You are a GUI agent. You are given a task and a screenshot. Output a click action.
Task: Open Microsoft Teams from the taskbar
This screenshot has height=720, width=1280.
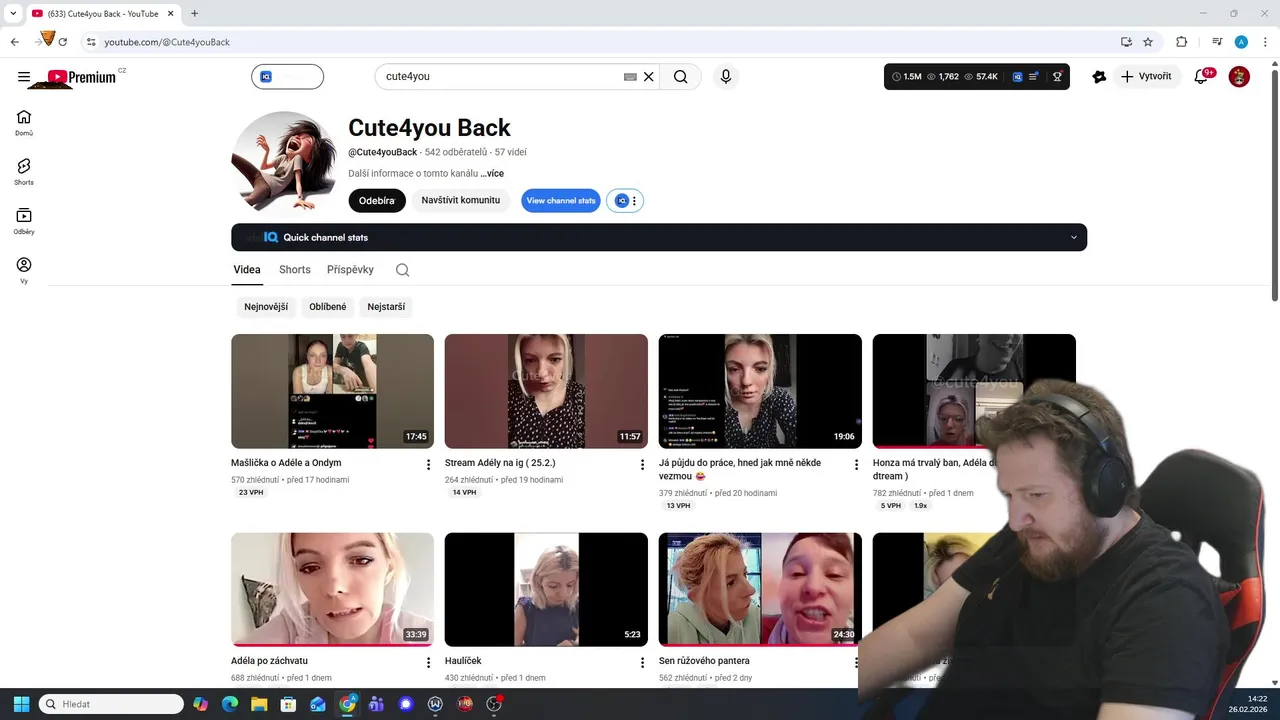click(376, 704)
